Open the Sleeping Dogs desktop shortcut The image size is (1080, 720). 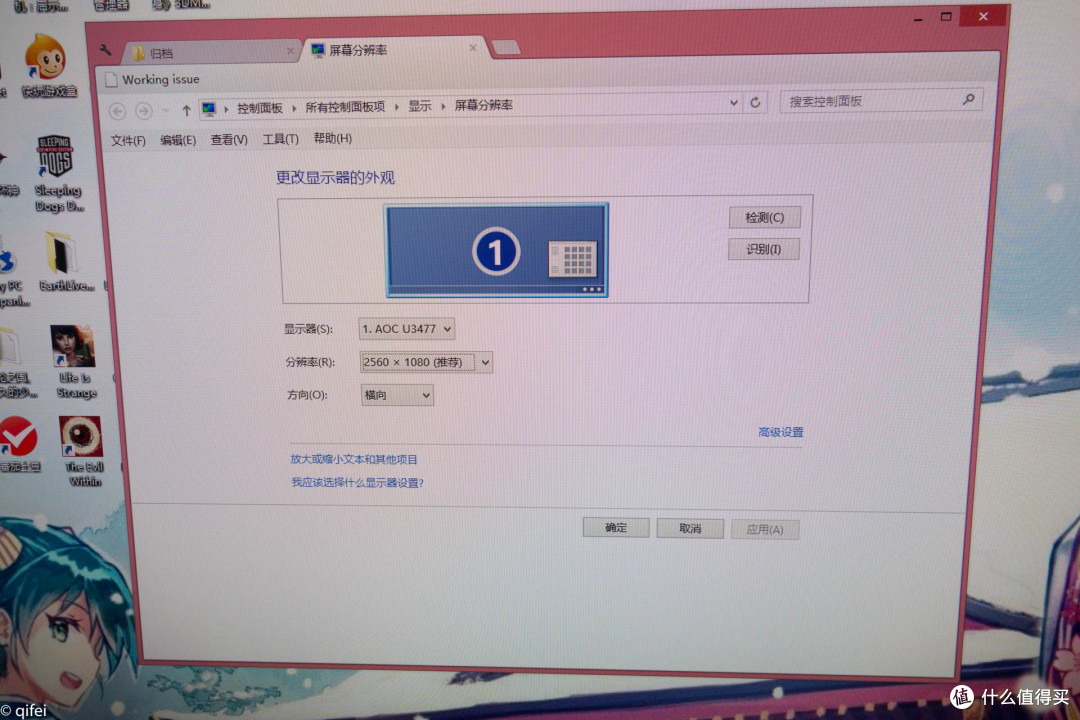click(x=57, y=172)
